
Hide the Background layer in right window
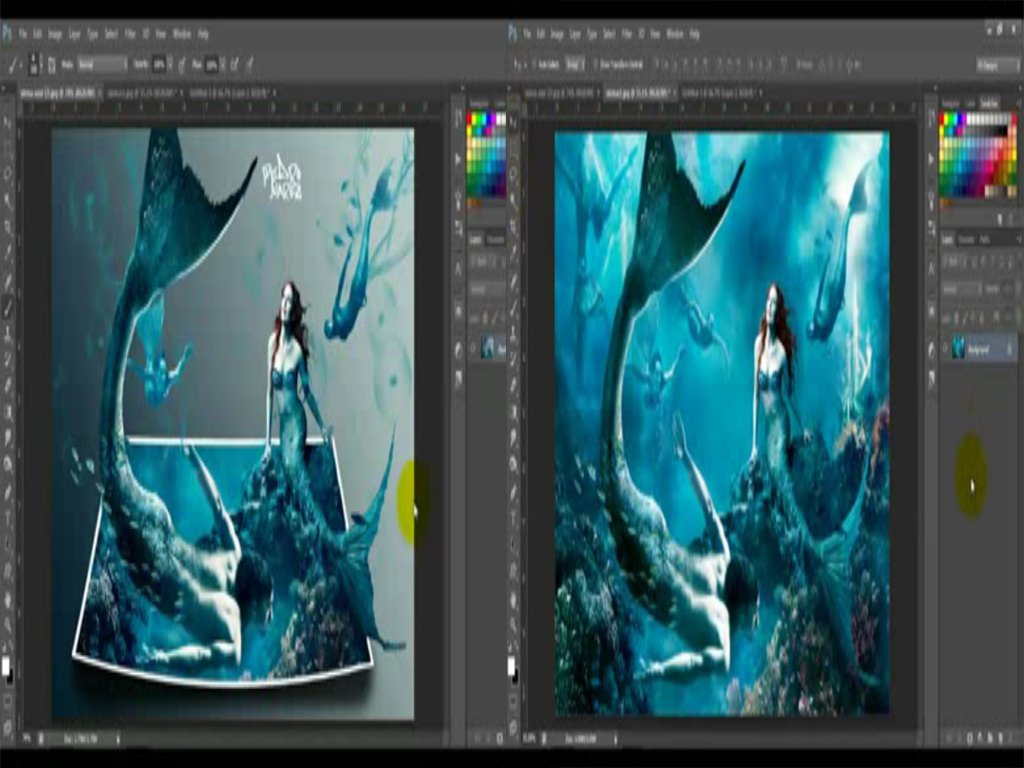945,349
